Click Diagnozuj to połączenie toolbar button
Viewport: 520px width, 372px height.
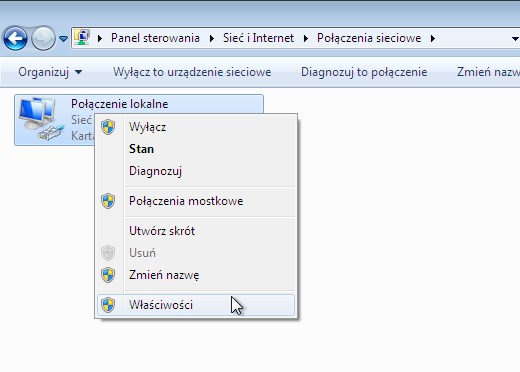click(364, 72)
